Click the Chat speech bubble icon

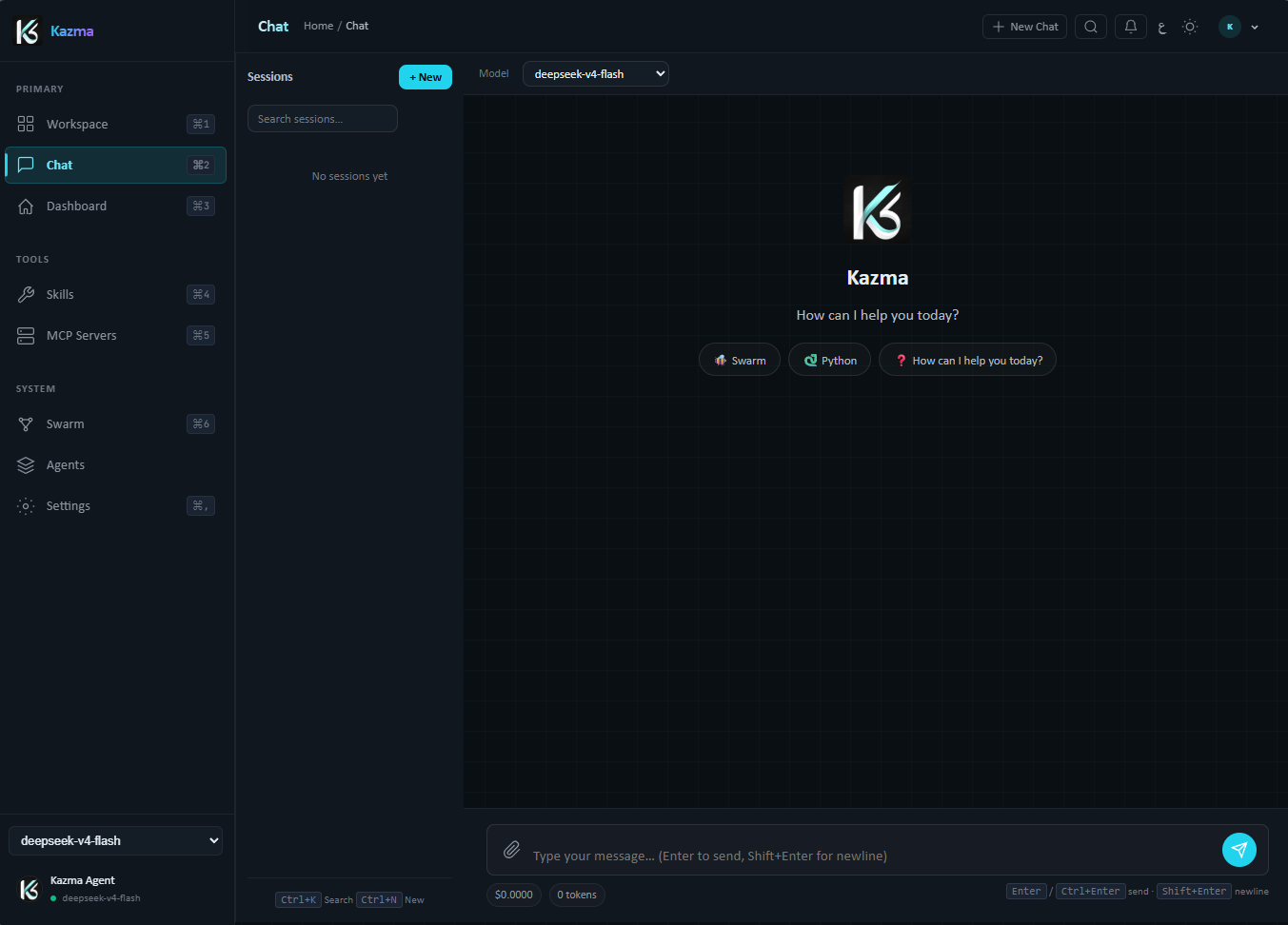coord(26,165)
